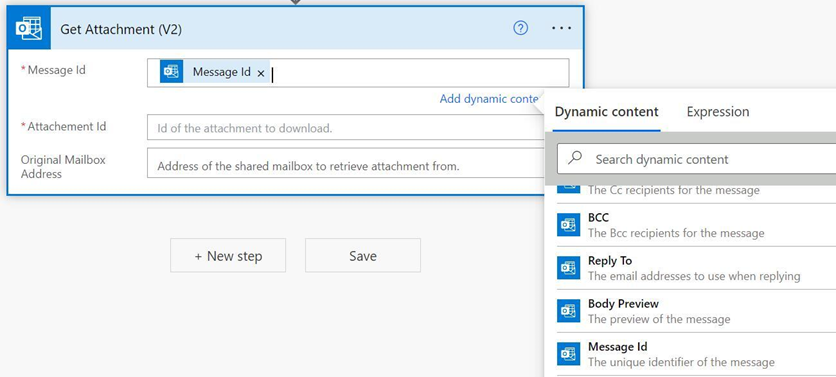
Task: Click the Get Attachment (V2) title
Action: (x=121, y=29)
